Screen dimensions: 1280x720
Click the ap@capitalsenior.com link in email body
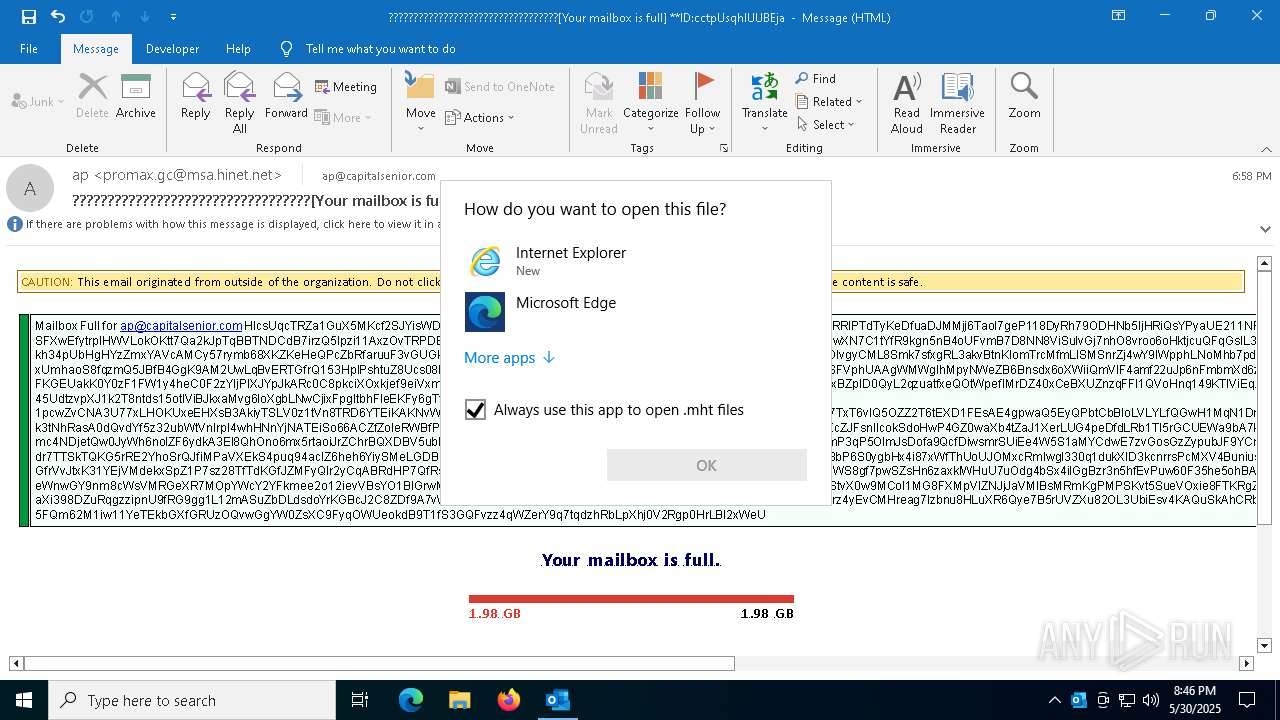[x=181, y=326]
